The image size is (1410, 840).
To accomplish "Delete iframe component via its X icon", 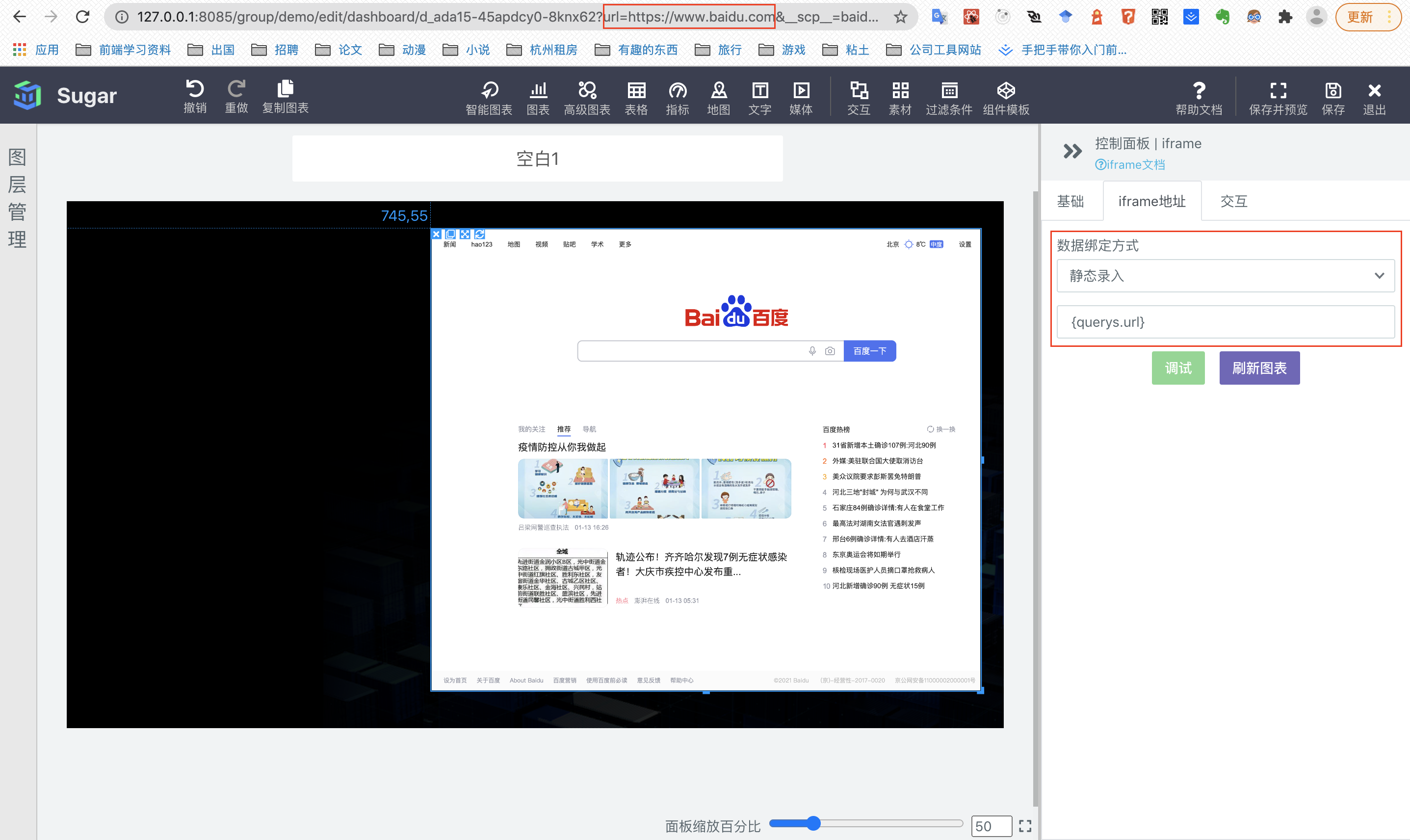I will pyautogui.click(x=436, y=234).
